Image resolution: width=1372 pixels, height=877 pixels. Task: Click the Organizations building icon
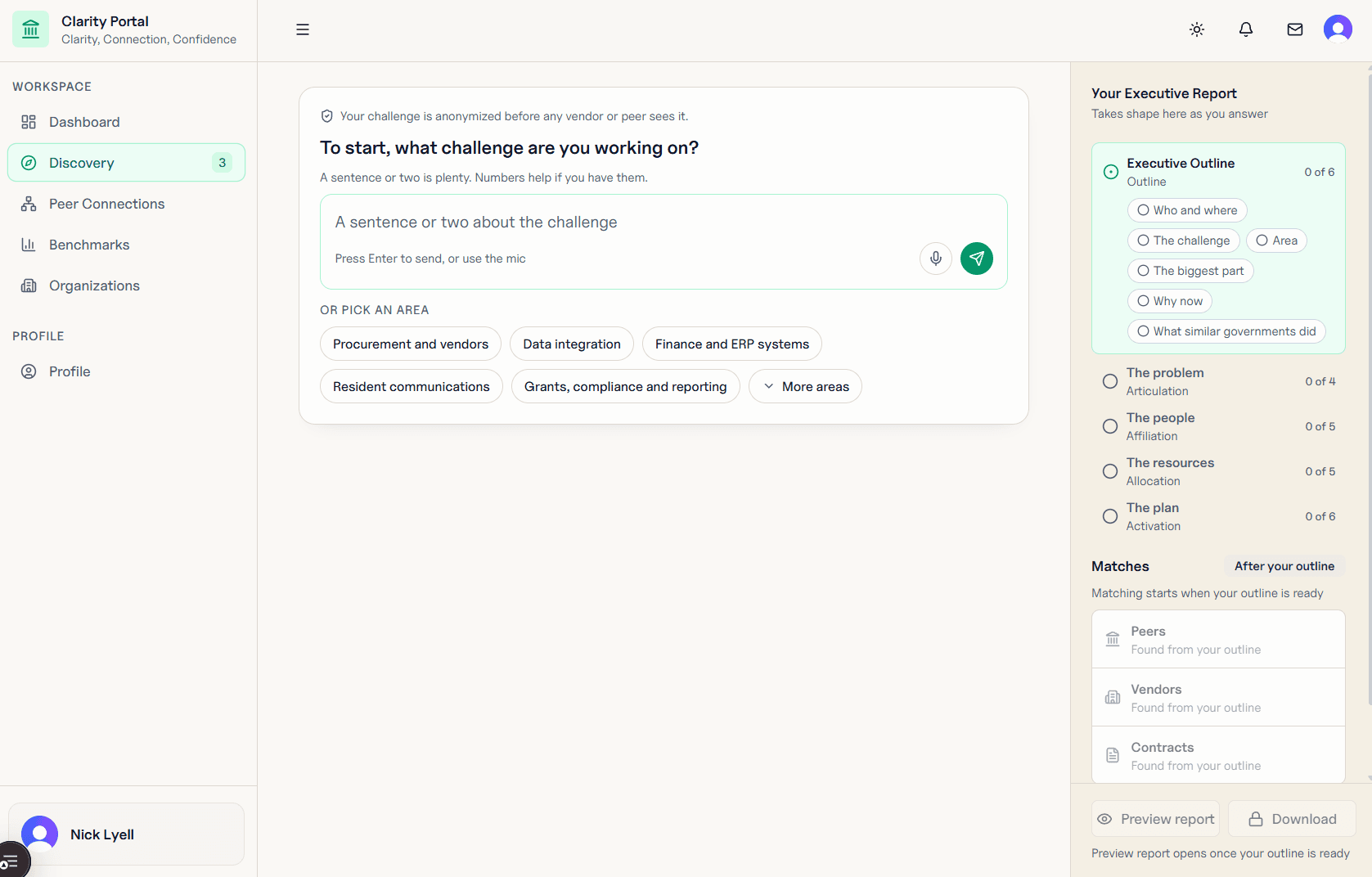pos(29,286)
